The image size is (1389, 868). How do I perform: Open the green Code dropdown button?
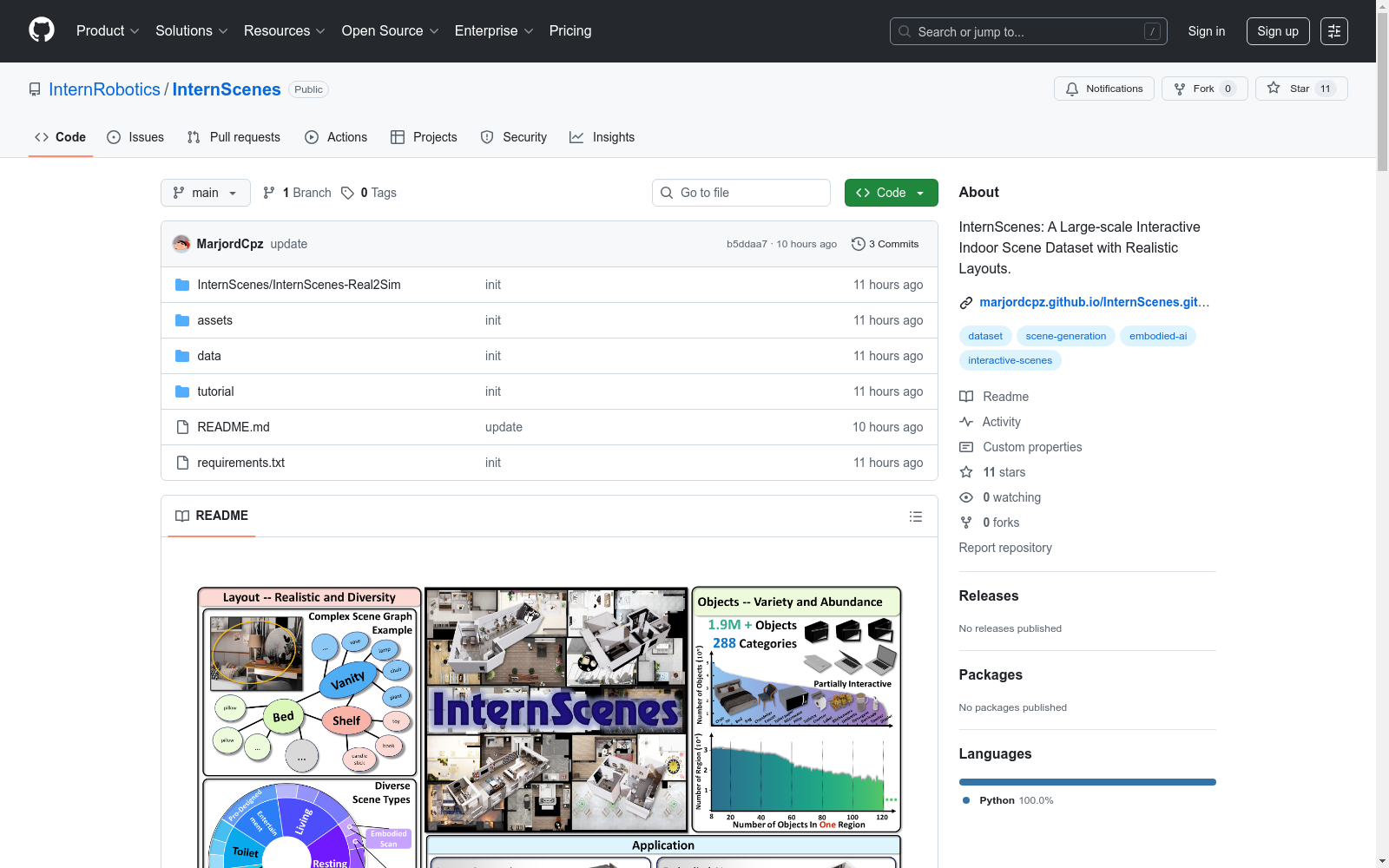tap(892, 193)
